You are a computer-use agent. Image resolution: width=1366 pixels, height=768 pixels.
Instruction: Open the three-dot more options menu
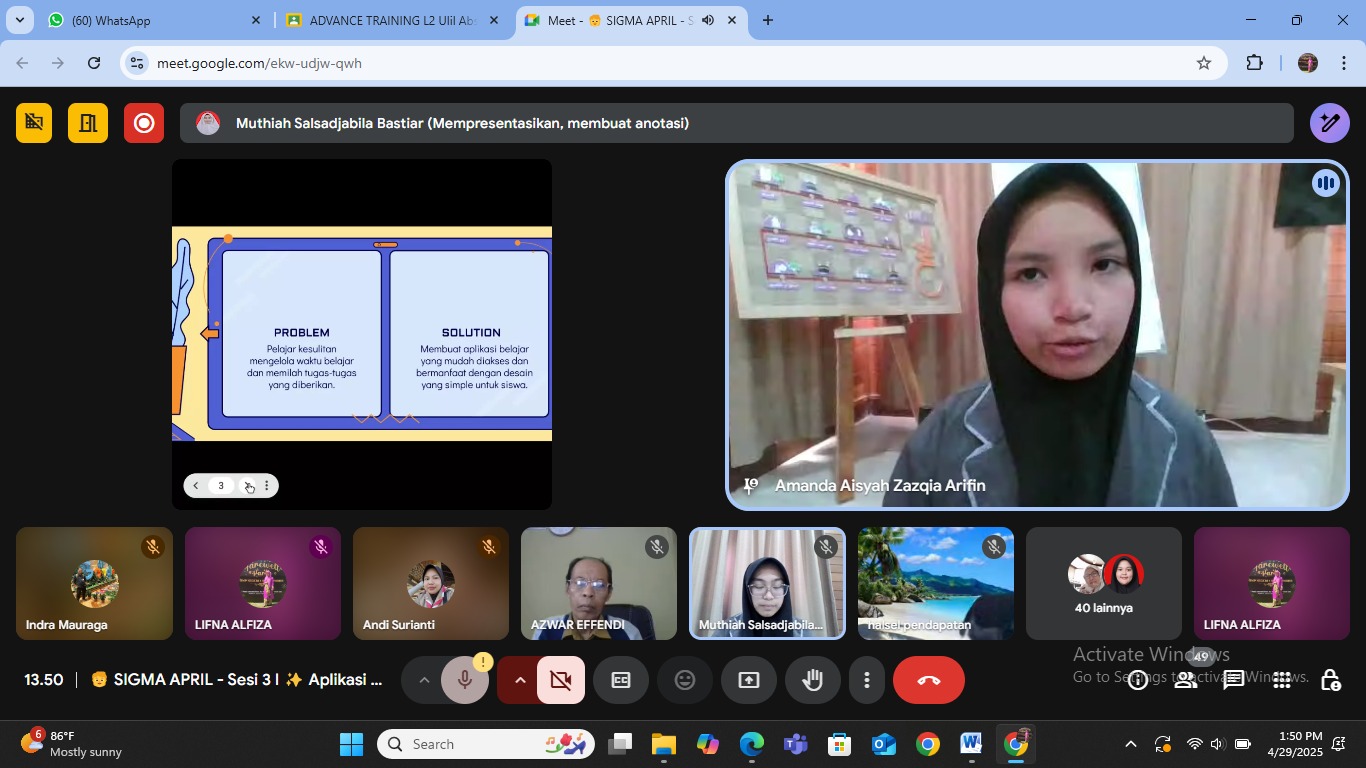pos(867,680)
